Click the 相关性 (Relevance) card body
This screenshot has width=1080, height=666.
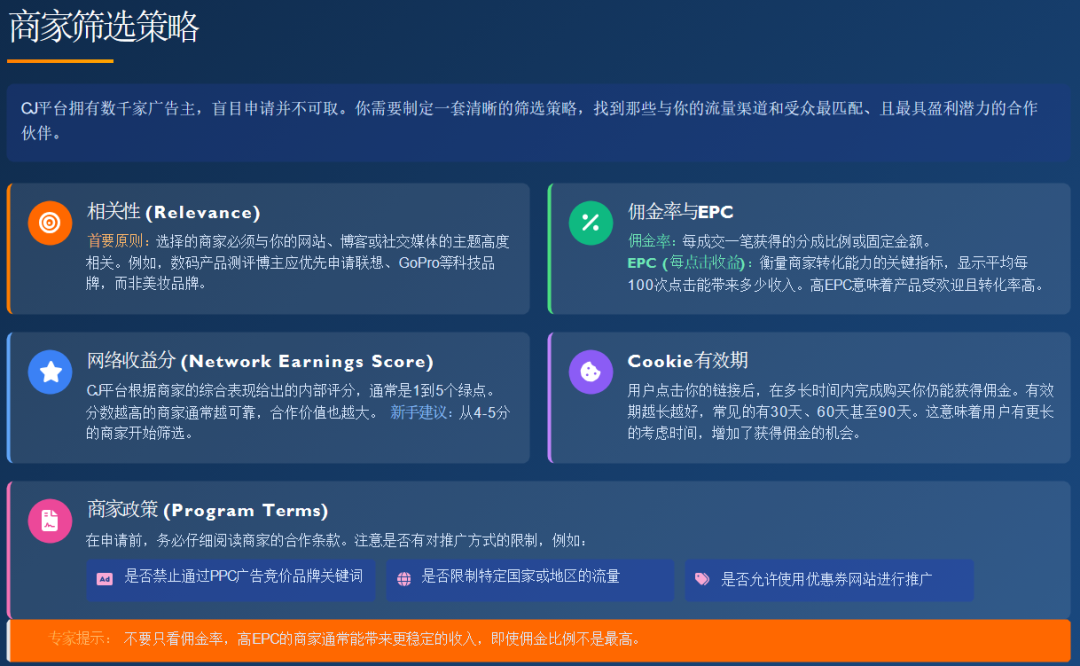pyautogui.click(x=270, y=250)
